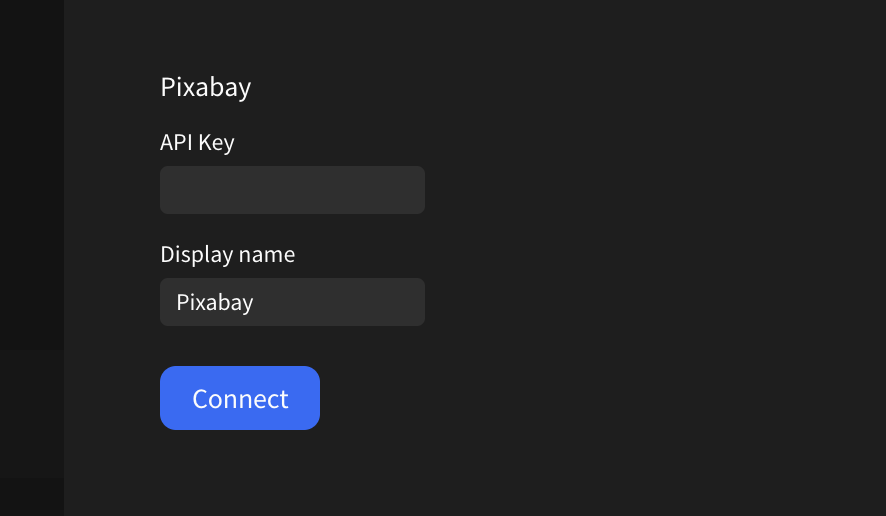Place cursor in the empty API Key box
886x516 pixels.
point(292,190)
